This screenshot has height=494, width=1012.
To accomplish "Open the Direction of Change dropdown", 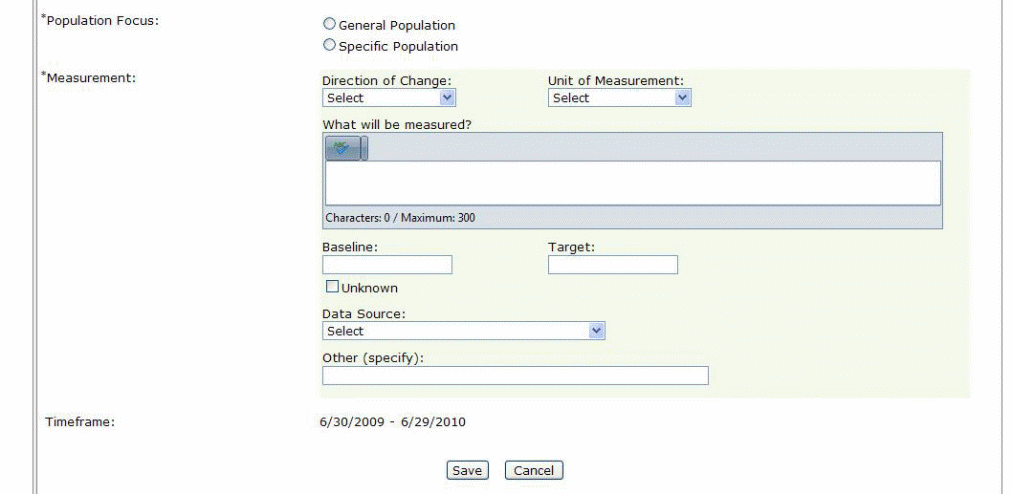I will 389,98.
